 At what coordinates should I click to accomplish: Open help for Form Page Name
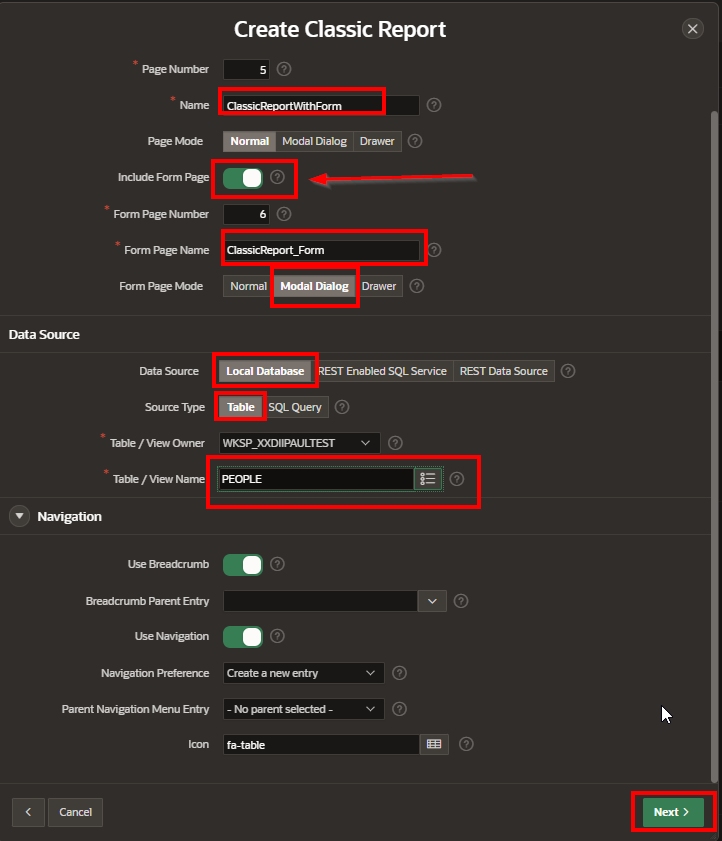coord(434,250)
